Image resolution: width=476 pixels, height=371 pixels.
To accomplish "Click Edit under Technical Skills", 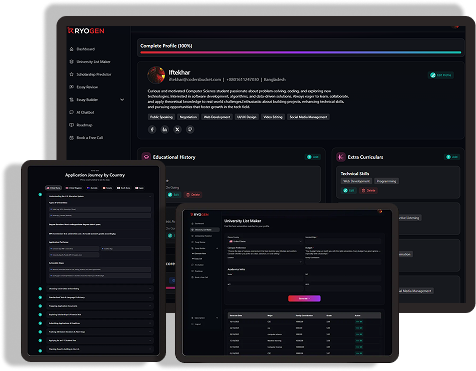I will [349, 190].
